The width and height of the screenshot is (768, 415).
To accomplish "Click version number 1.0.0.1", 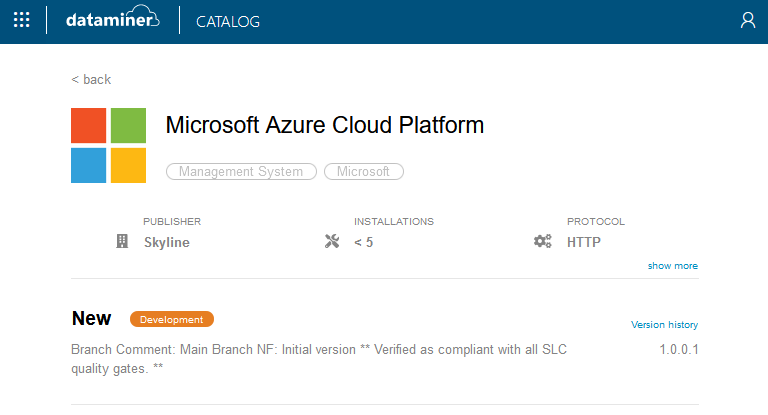I will pyautogui.click(x=678, y=349).
